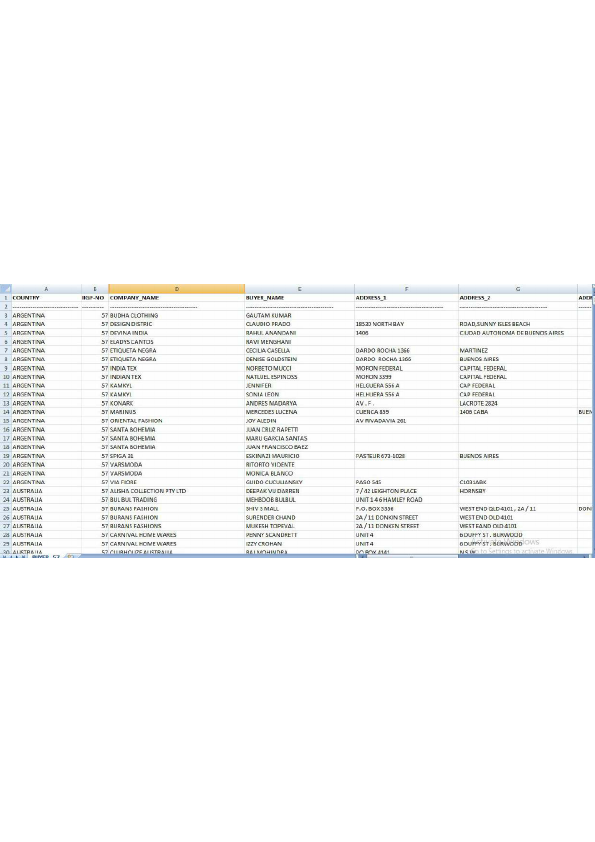Select cell MARINUS
Viewport: 595px width, 842px height.
click(176, 412)
